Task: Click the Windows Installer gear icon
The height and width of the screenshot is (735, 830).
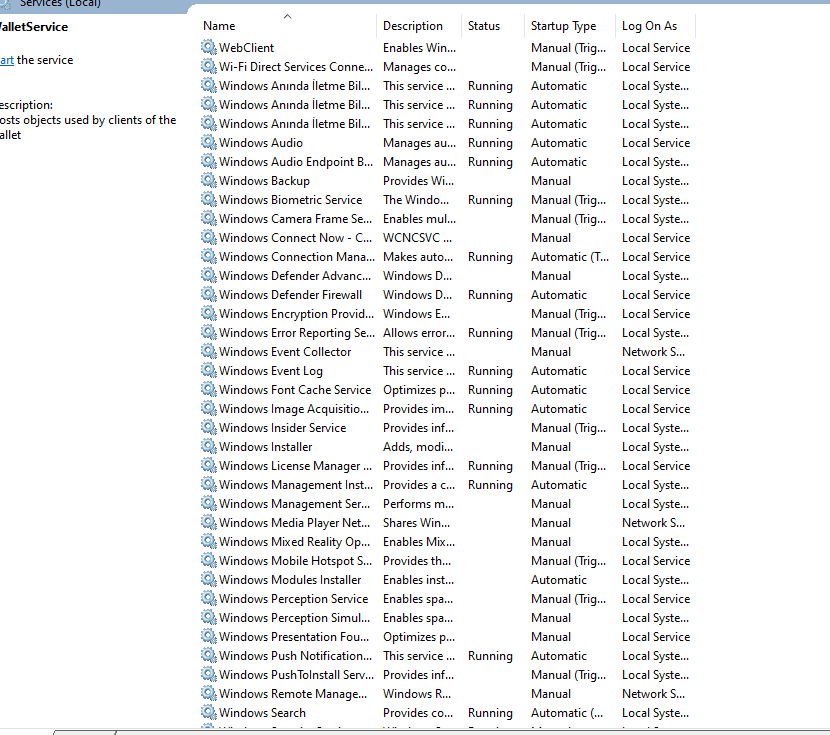Action: [209, 447]
